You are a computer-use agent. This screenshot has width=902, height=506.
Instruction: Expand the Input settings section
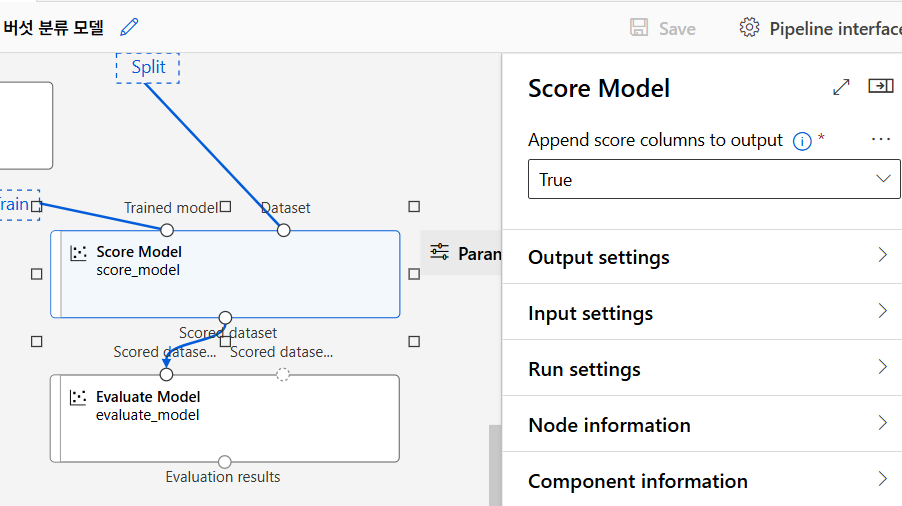(x=708, y=313)
